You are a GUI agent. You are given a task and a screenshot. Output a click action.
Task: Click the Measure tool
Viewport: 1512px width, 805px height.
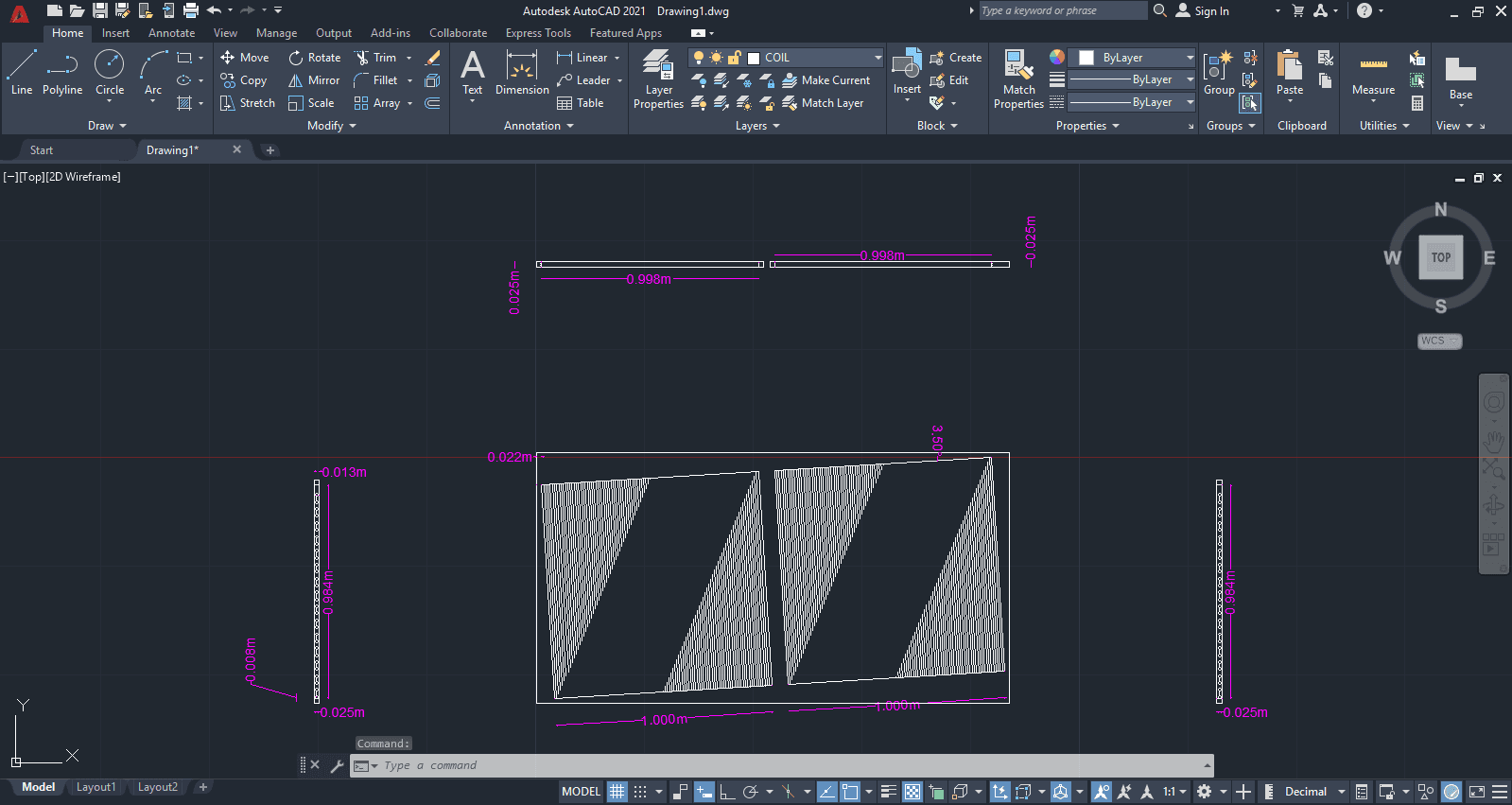click(1373, 73)
